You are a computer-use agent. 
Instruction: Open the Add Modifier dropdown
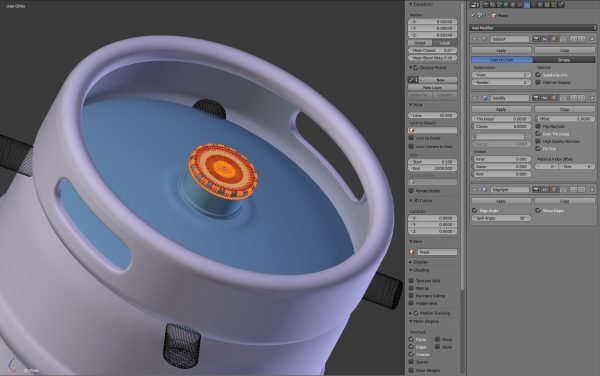[x=533, y=28]
